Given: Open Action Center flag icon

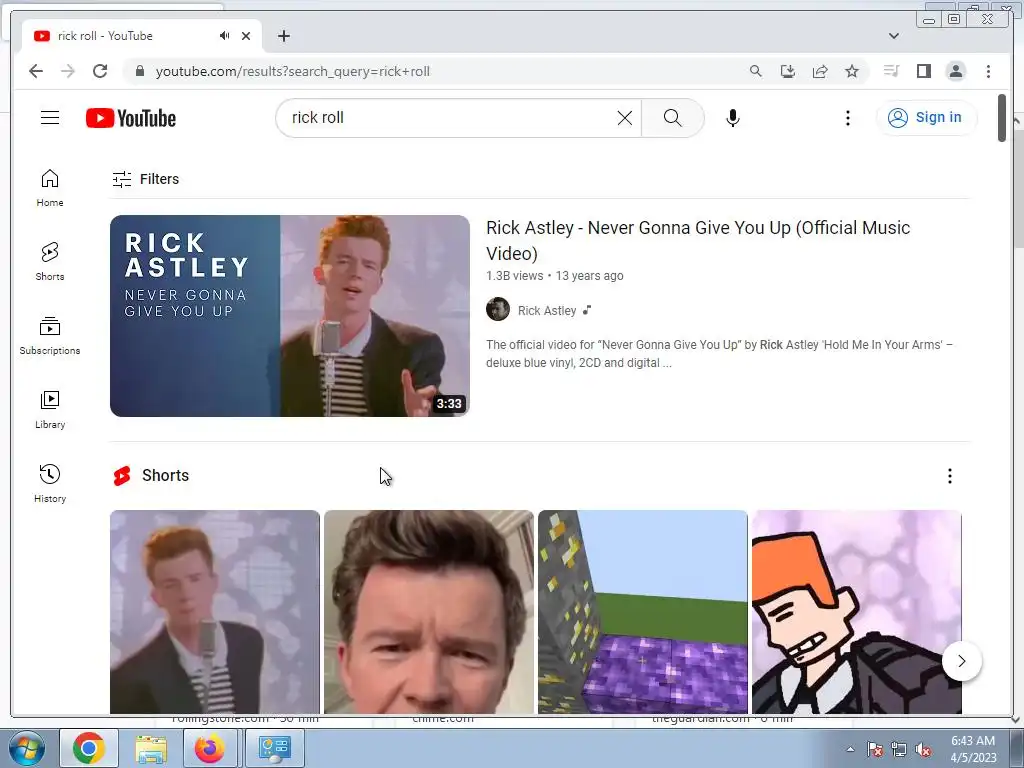Looking at the screenshot, I should (x=875, y=750).
